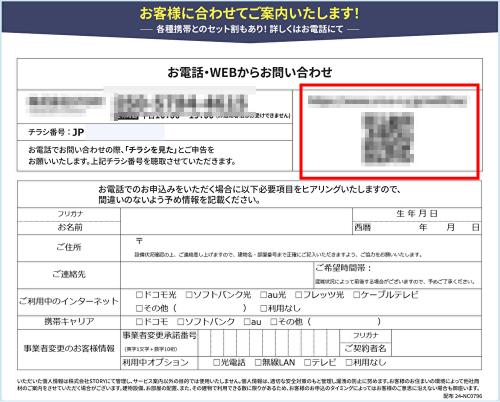Click the お電話でのお申込み instruction text

[x=249, y=195]
